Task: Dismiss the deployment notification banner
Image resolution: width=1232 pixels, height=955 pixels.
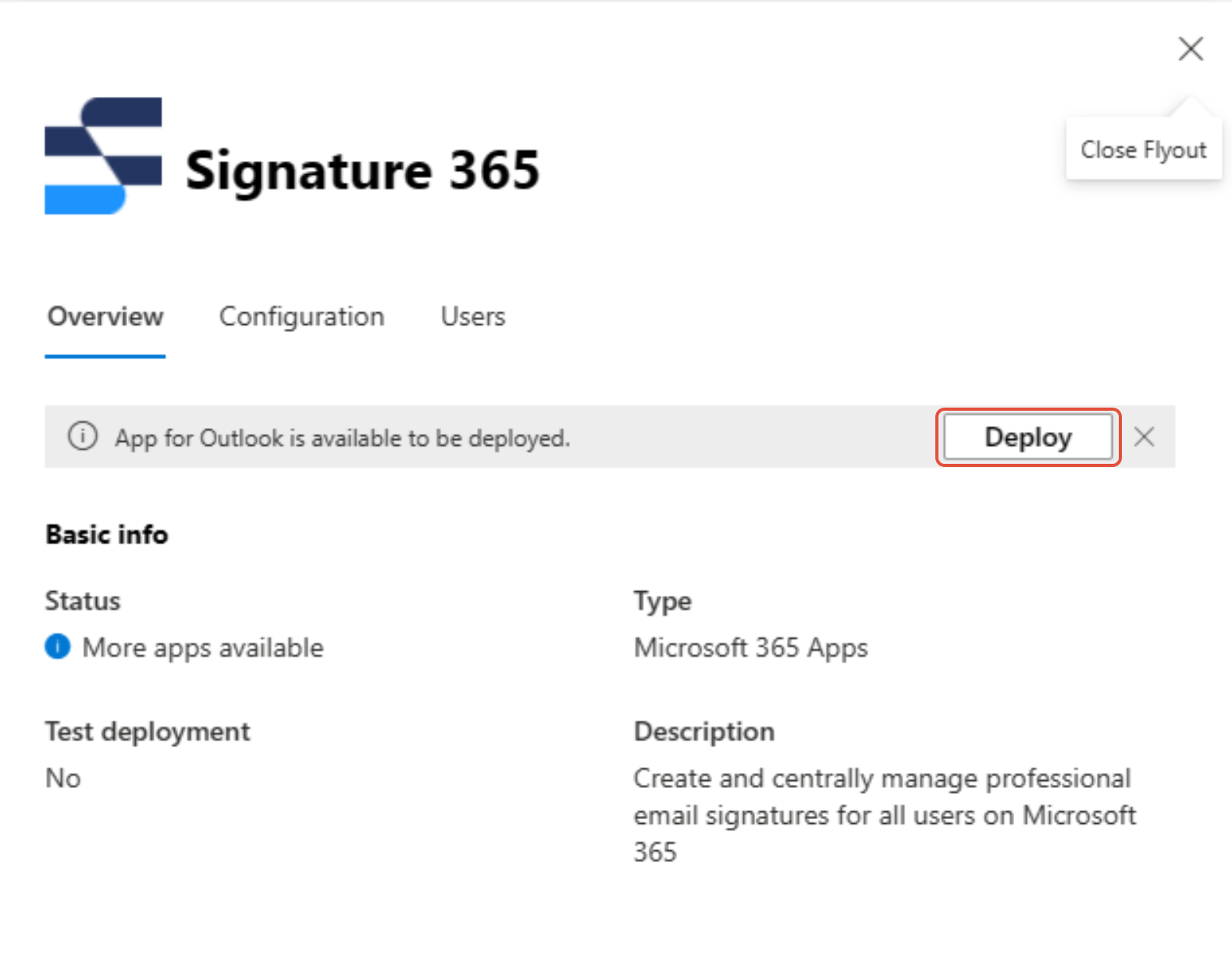Action: (x=1144, y=437)
